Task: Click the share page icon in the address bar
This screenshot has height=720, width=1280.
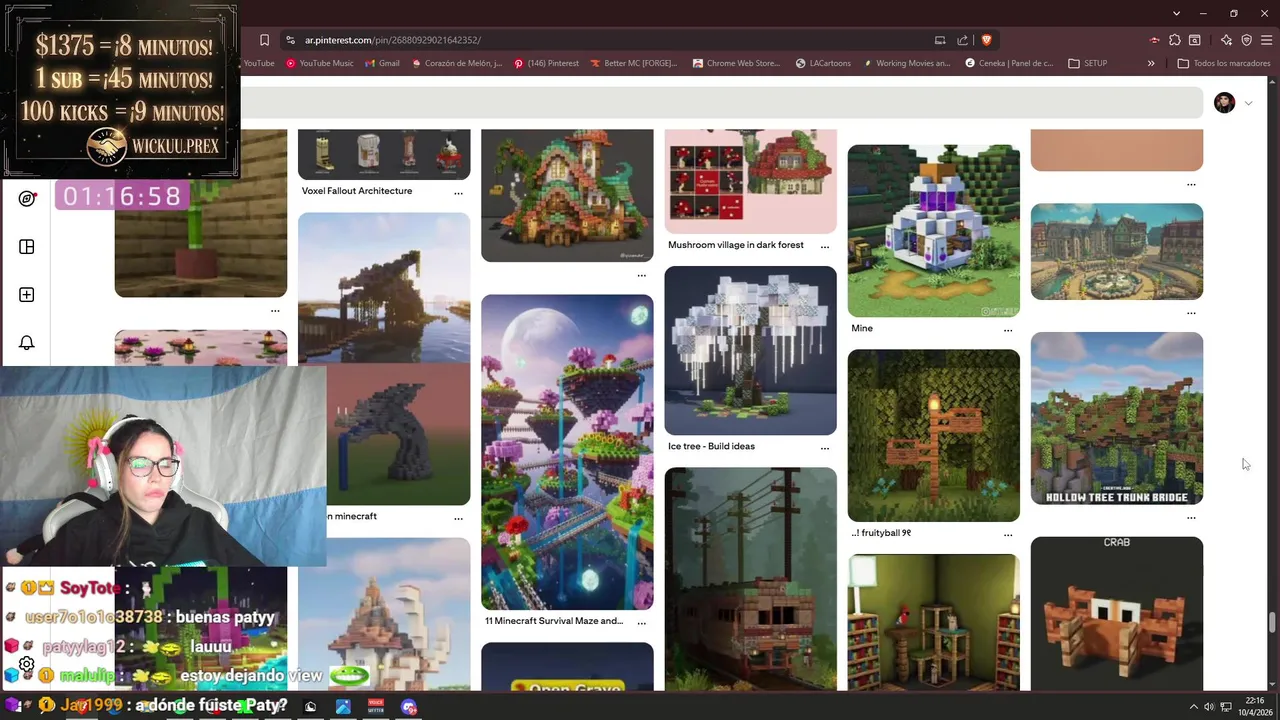Action: point(962,40)
